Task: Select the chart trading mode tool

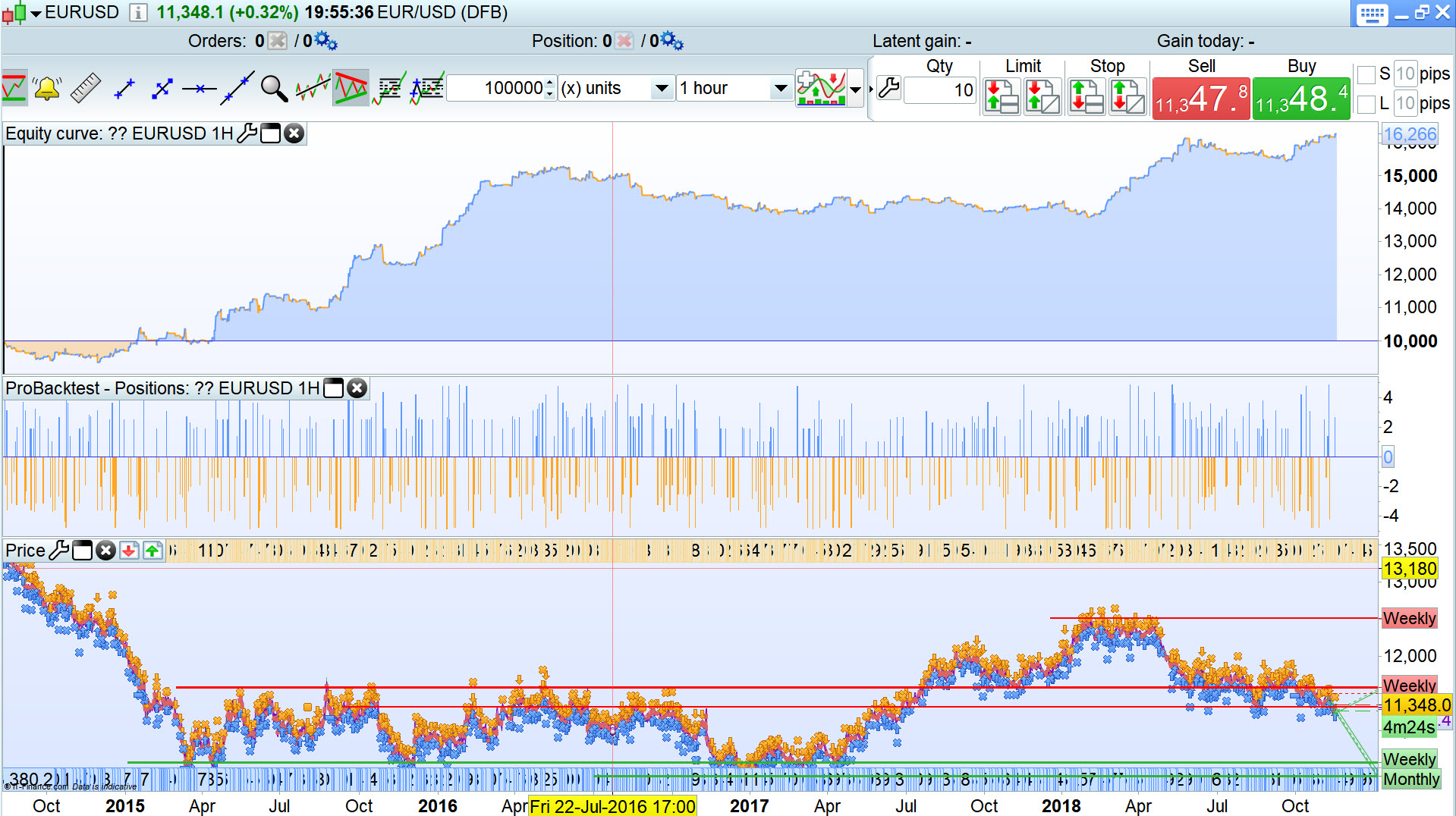Action: click(15, 88)
